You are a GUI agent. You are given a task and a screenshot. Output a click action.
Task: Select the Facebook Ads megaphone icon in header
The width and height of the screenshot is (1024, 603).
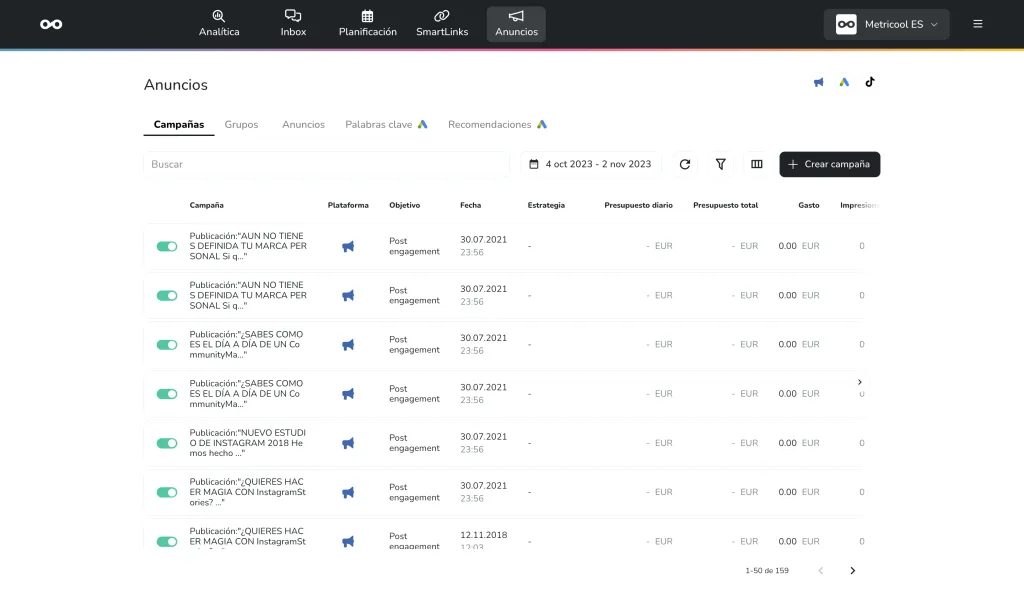[x=818, y=82]
